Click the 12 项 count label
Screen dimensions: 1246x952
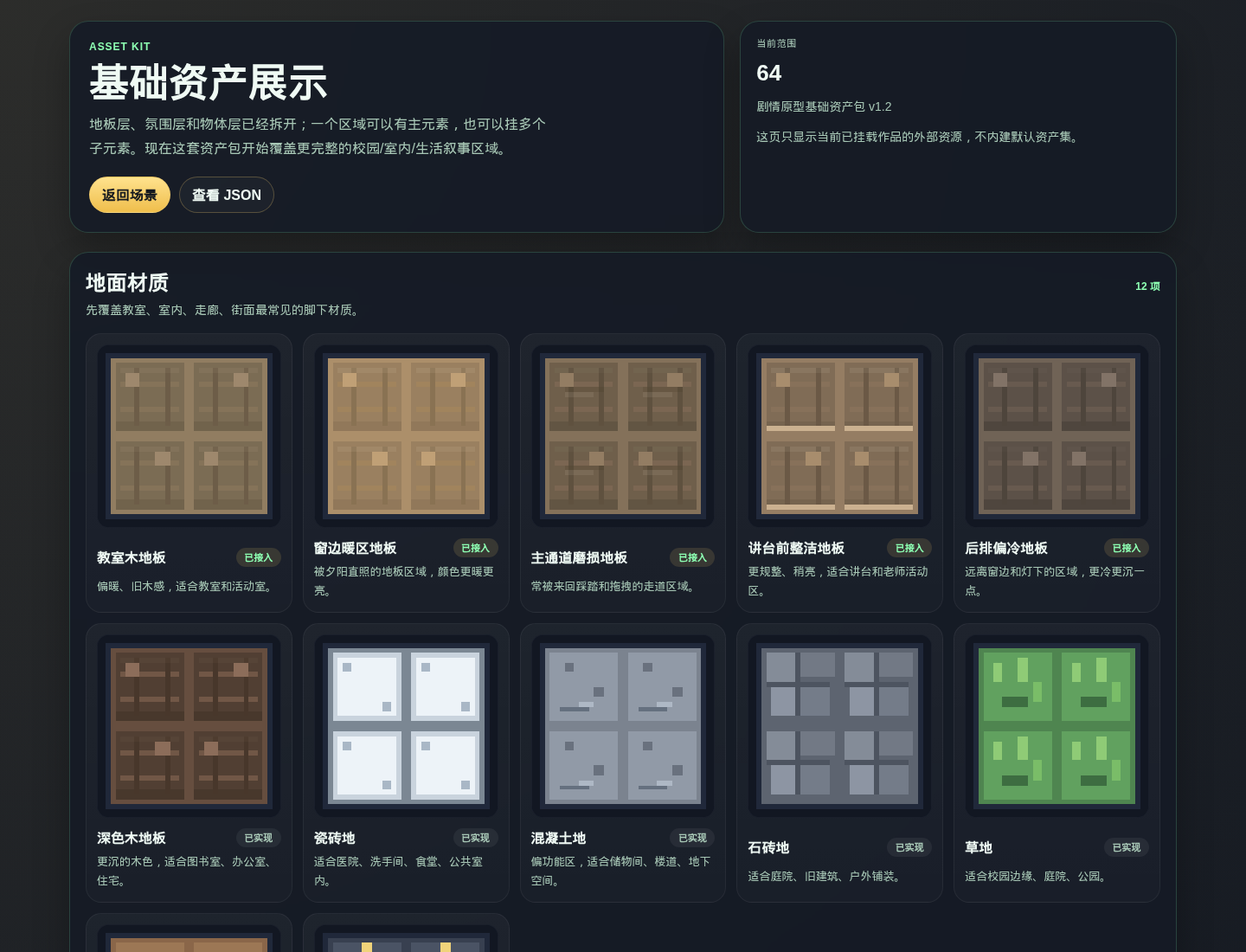click(1147, 286)
